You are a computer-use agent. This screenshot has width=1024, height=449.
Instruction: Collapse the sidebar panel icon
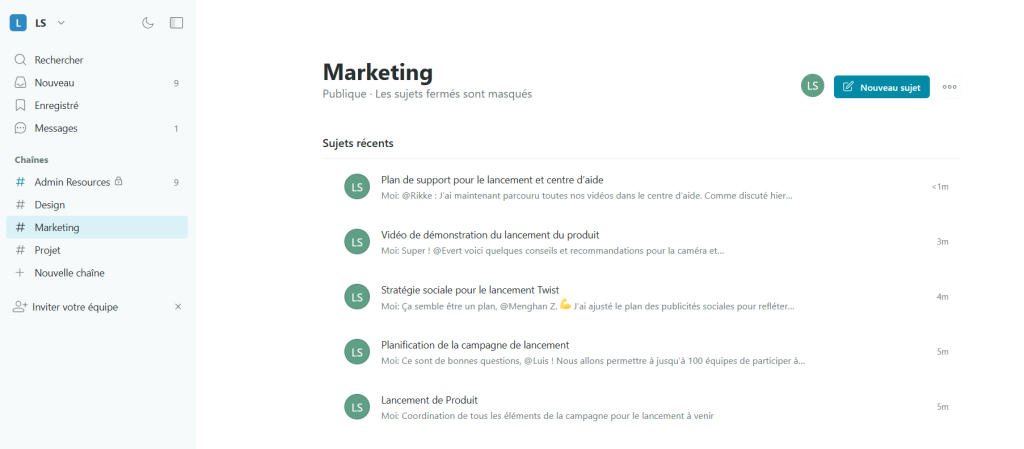pyautogui.click(x=176, y=22)
